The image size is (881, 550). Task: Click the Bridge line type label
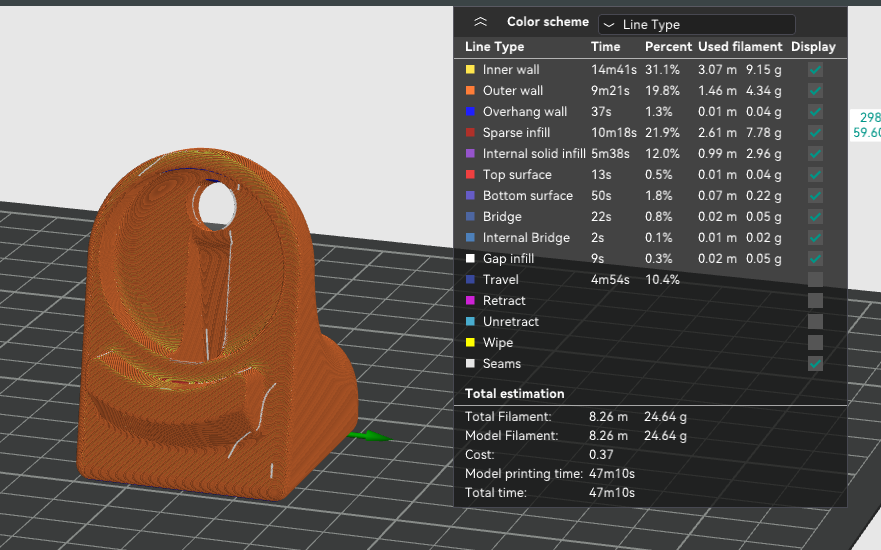click(502, 217)
